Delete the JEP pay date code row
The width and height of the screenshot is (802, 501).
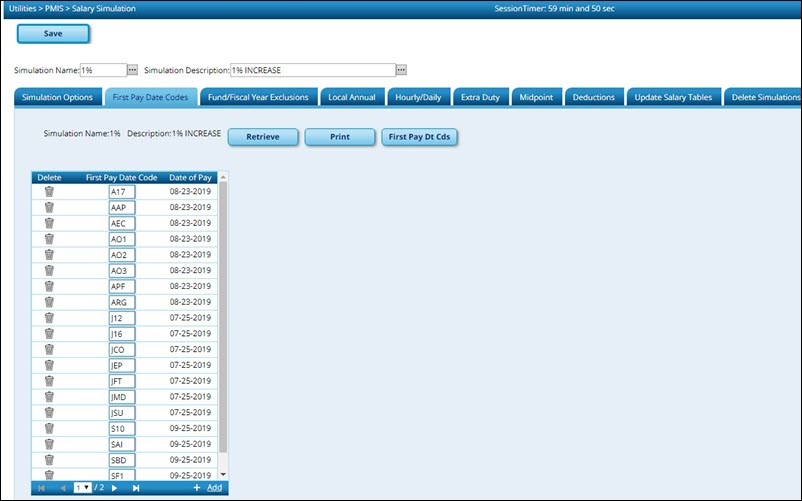tap(49, 366)
